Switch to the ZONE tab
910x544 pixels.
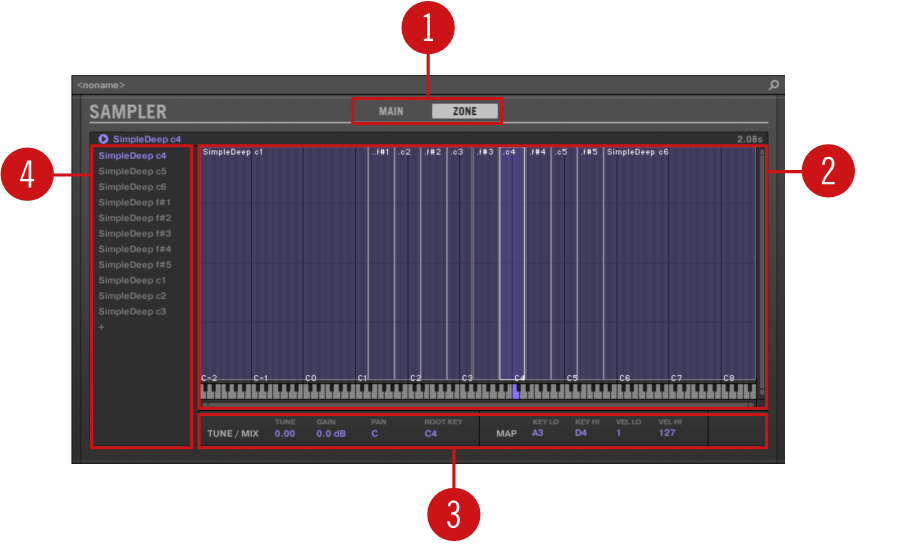pos(465,111)
